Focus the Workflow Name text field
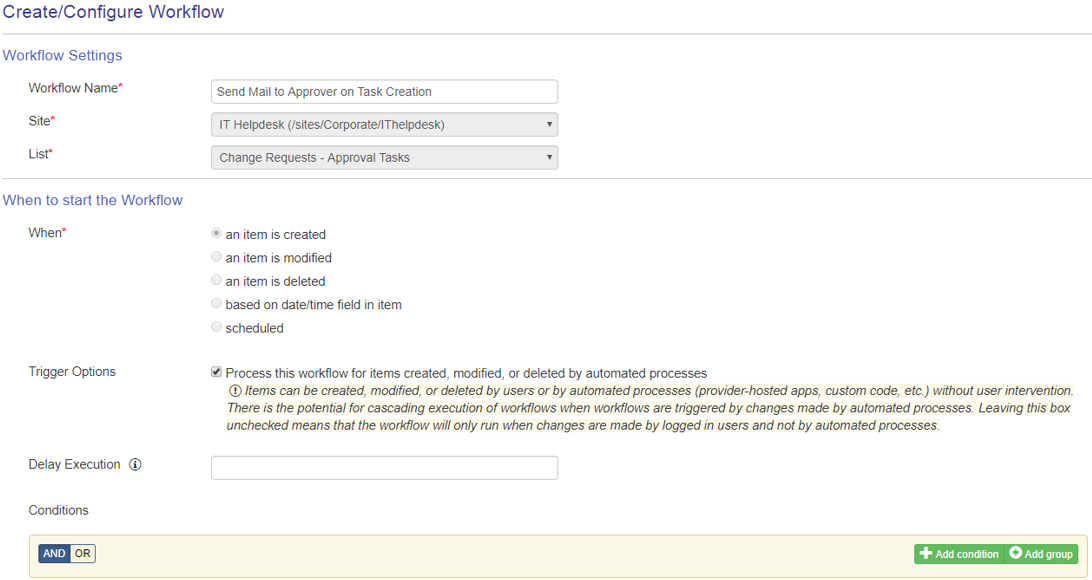This screenshot has width=1092, height=580. 384,91
